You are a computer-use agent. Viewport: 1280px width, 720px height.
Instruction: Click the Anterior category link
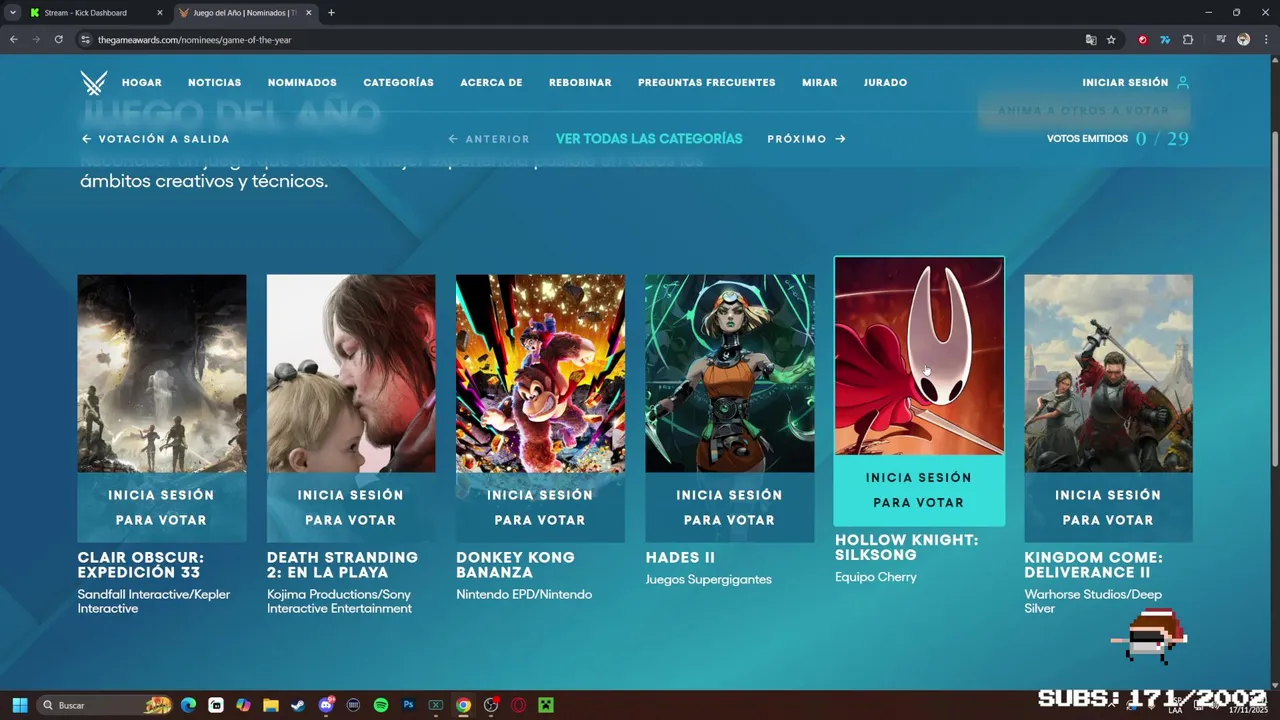click(x=489, y=139)
